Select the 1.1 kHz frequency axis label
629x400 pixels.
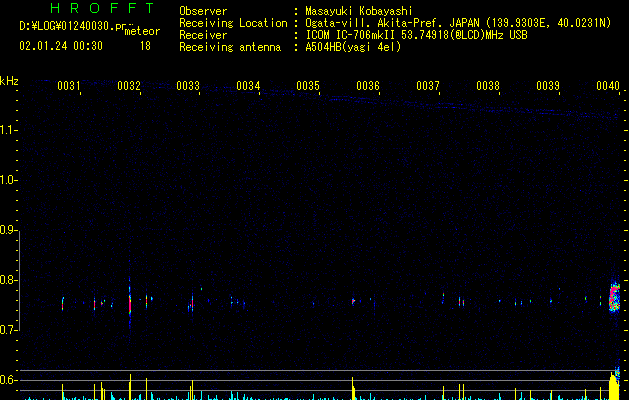pyautogui.click(x=8, y=130)
